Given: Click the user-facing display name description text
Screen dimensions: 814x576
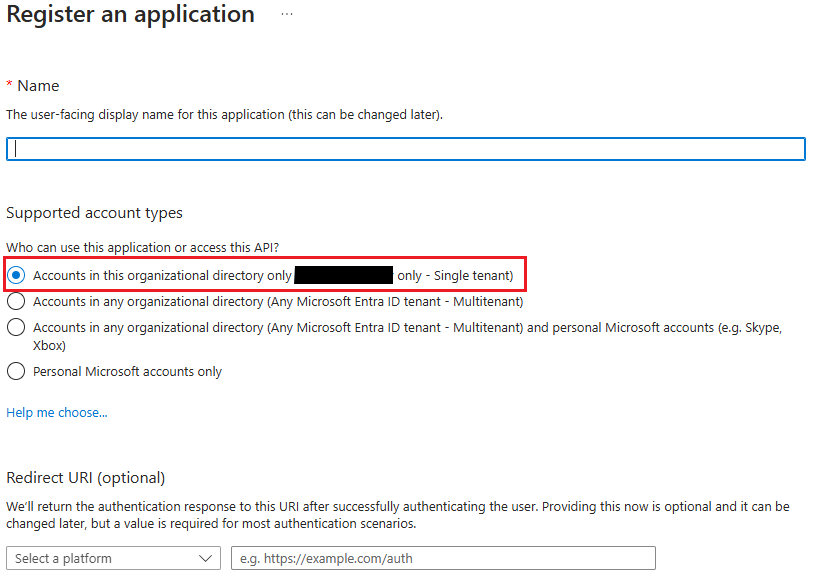Looking at the screenshot, I should pyautogui.click(x=224, y=115).
